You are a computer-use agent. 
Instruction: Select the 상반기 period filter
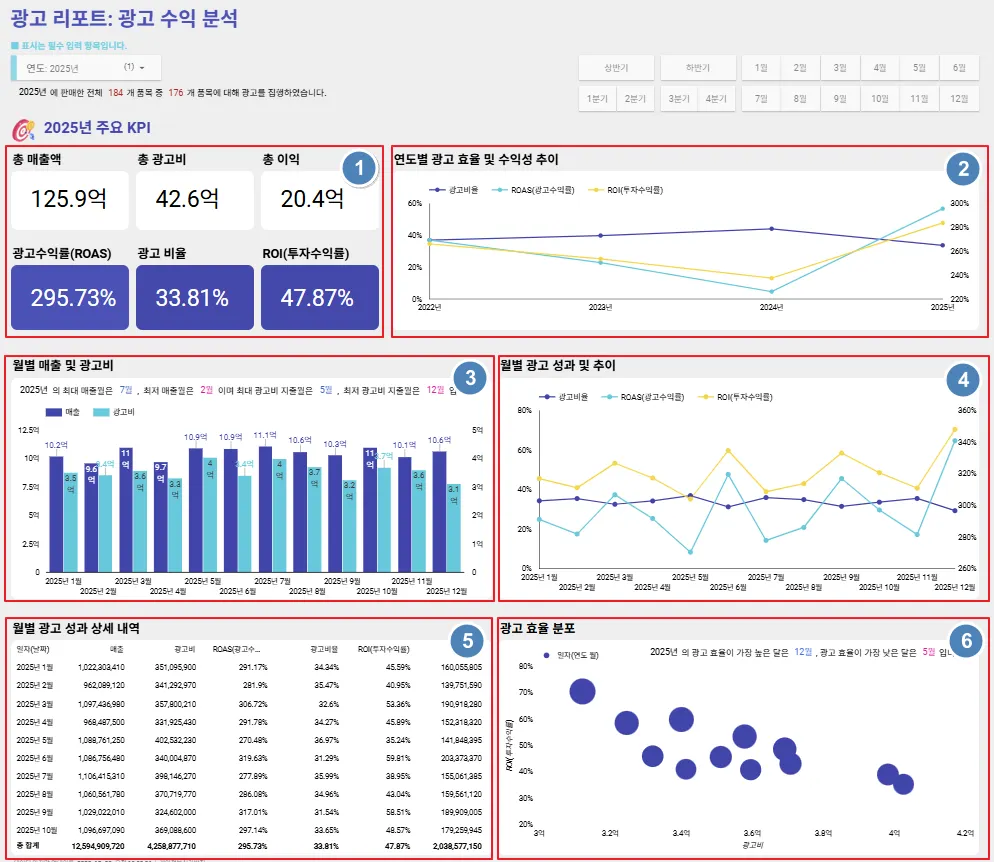[x=616, y=67]
